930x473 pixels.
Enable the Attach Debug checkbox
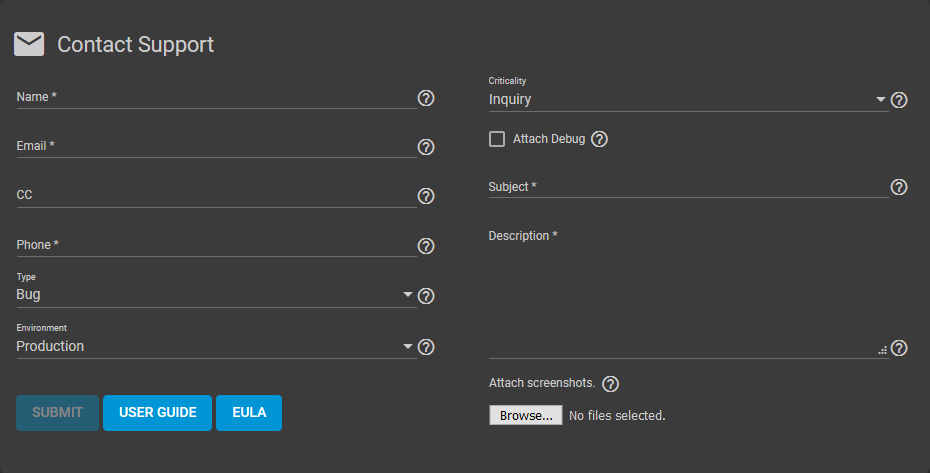click(496, 139)
